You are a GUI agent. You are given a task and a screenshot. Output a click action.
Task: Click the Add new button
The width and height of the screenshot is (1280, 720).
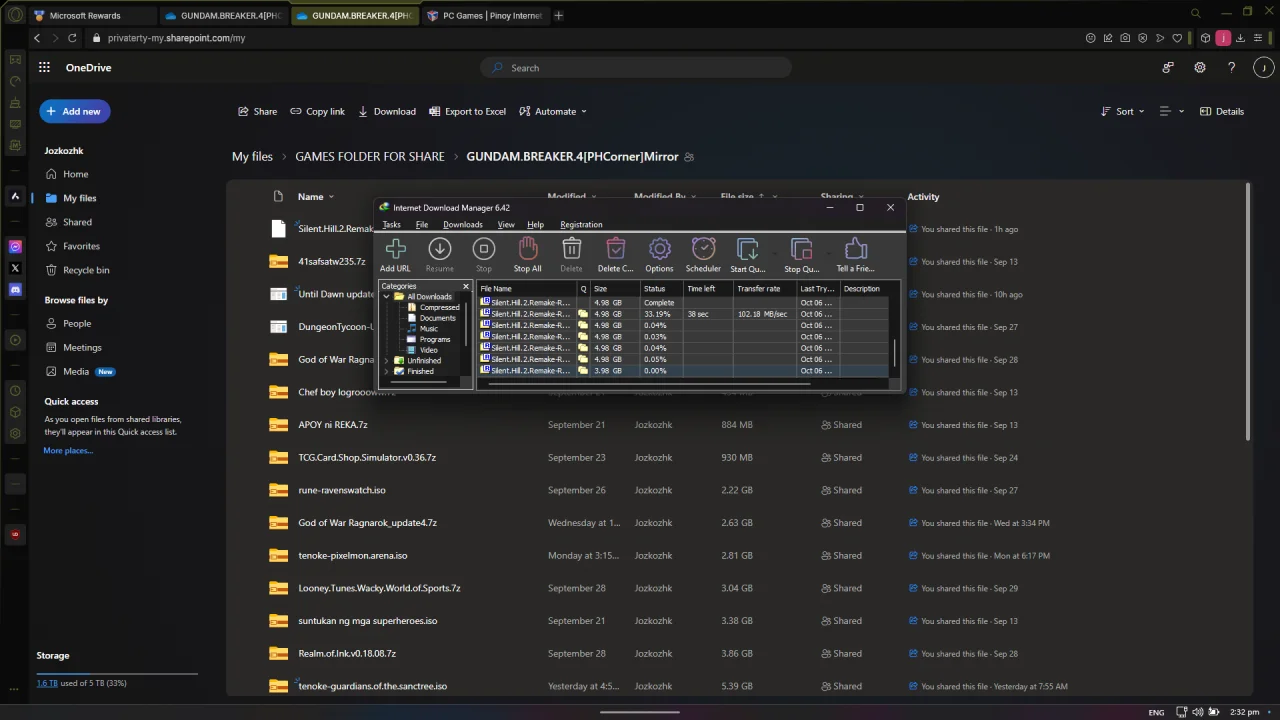pyautogui.click(x=75, y=111)
